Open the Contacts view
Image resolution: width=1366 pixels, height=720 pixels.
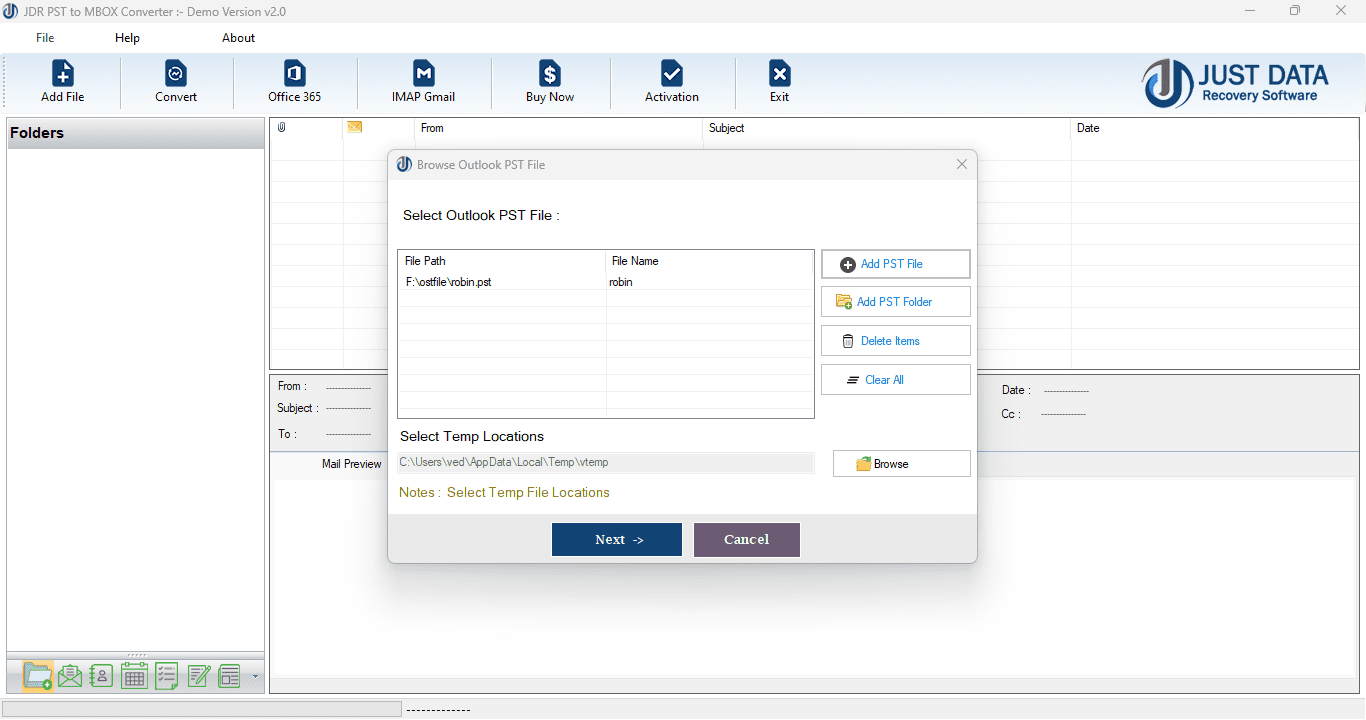(101, 676)
